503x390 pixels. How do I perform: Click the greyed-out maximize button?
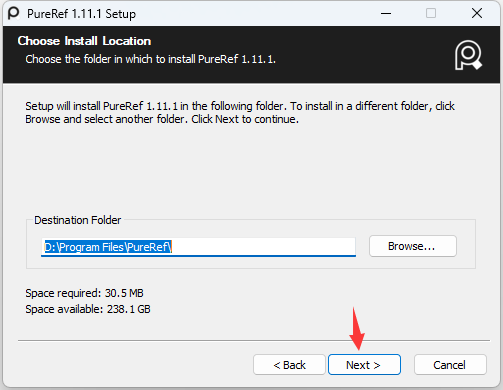tap(431, 13)
